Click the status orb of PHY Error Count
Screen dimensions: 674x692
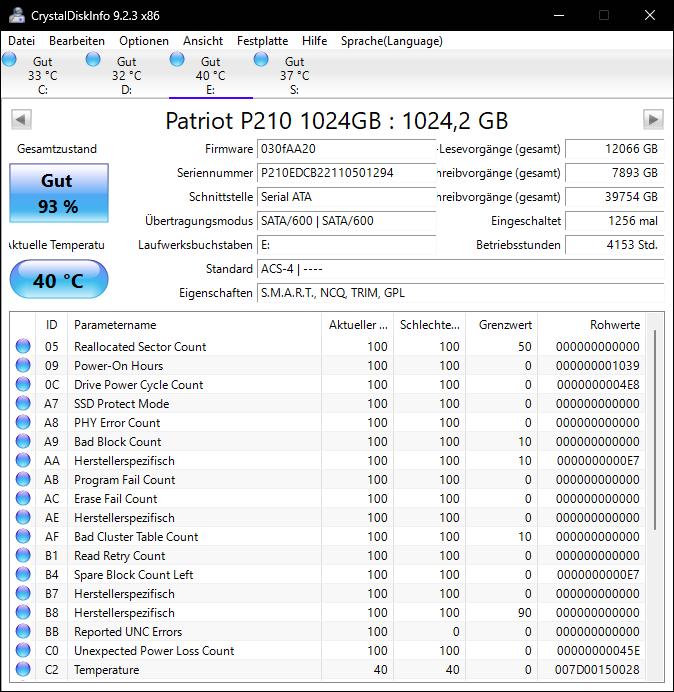click(23, 422)
